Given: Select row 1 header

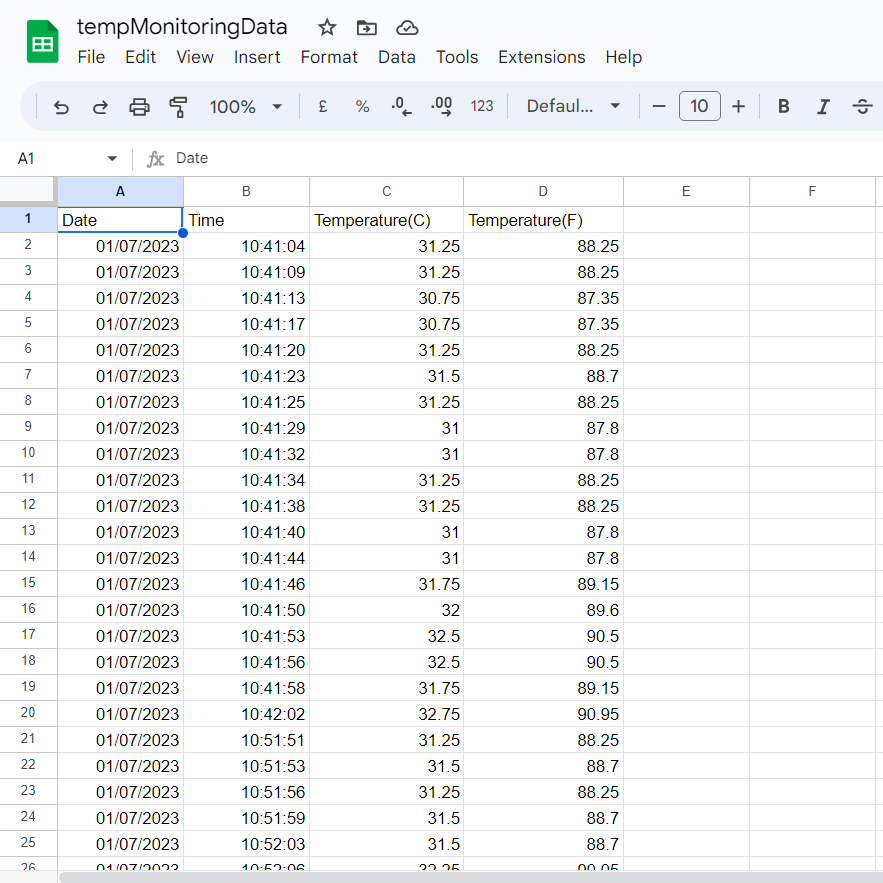Looking at the screenshot, I should [x=28, y=219].
